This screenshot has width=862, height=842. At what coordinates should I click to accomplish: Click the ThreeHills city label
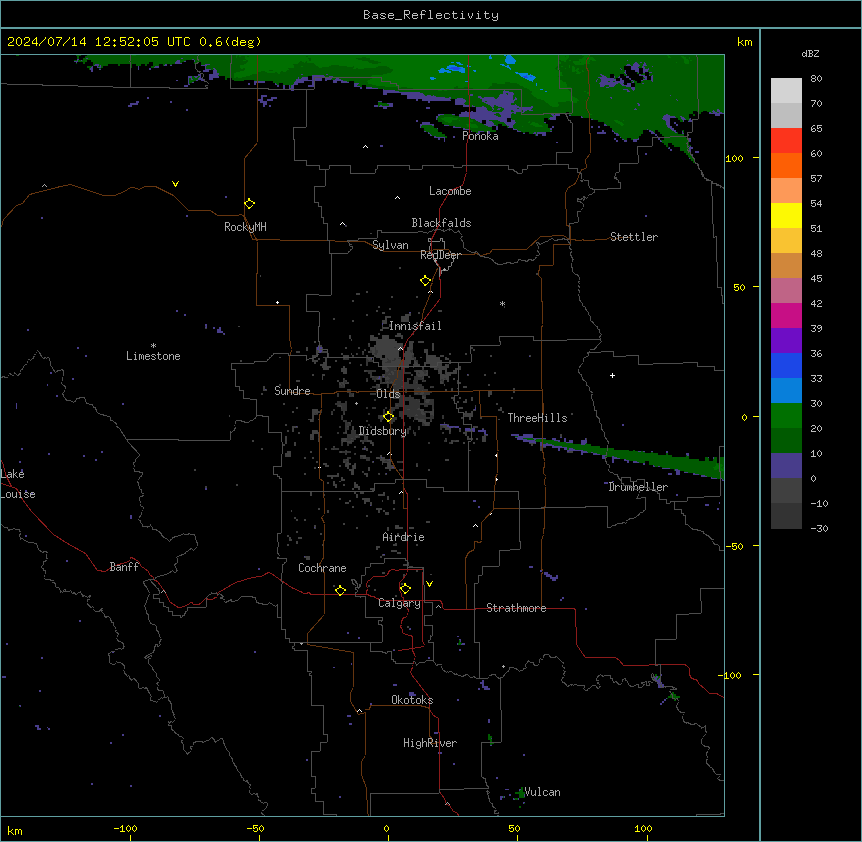[537, 418]
